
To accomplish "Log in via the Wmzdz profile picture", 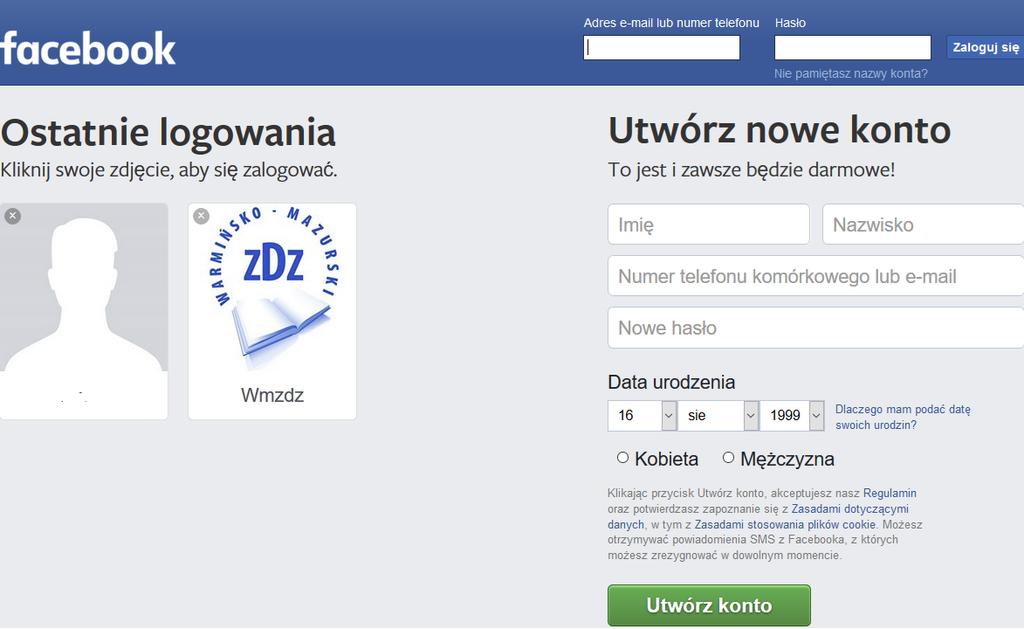I will [272, 287].
